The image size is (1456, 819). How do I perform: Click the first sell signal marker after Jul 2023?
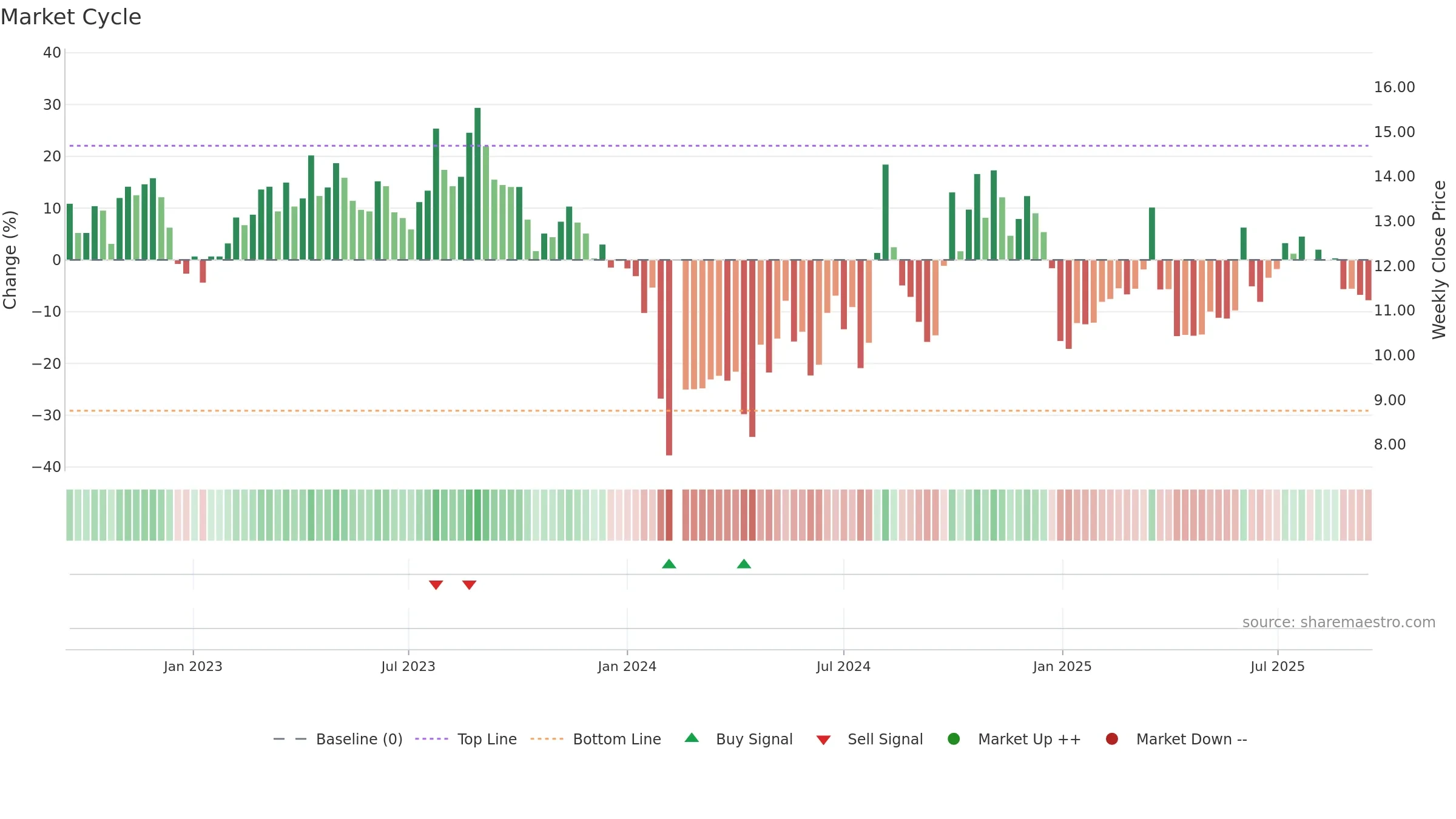pos(436,585)
